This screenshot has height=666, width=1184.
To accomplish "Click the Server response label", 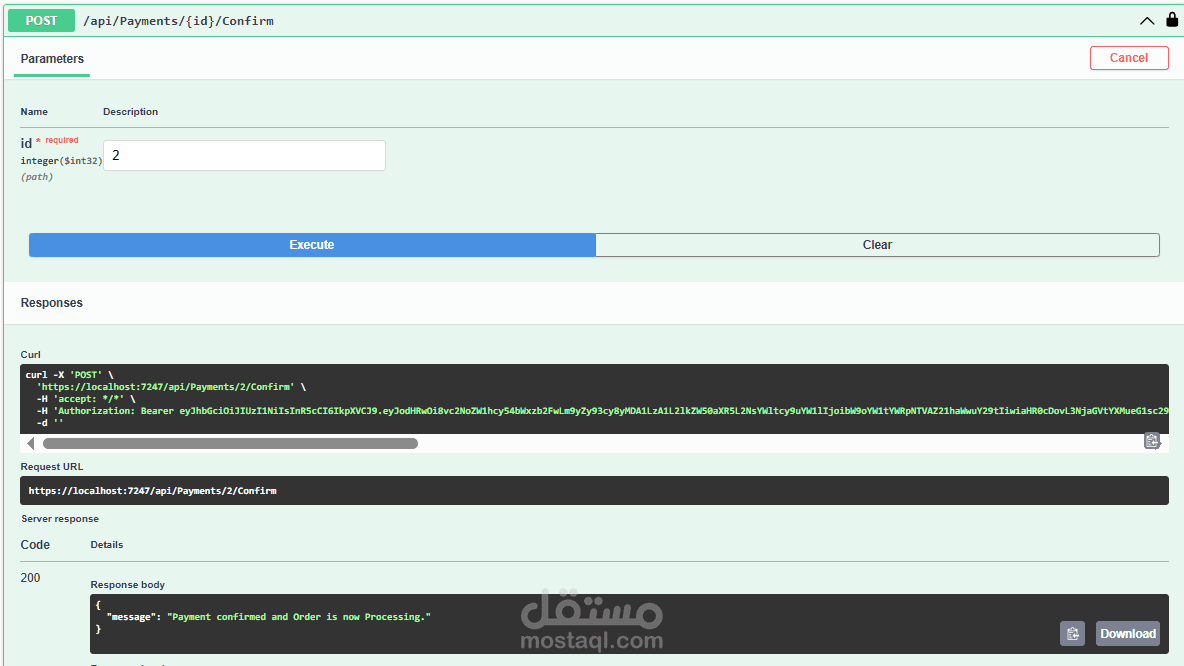I will (60, 519).
